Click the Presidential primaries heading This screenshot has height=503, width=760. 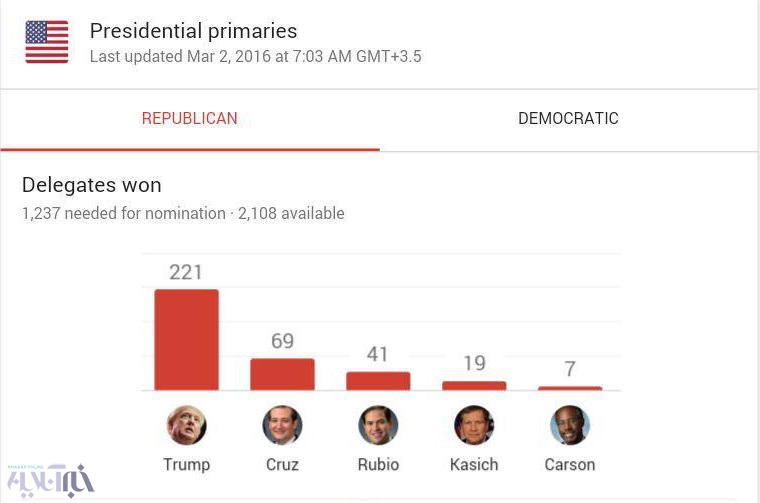pyautogui.click(x=193, y=31)
